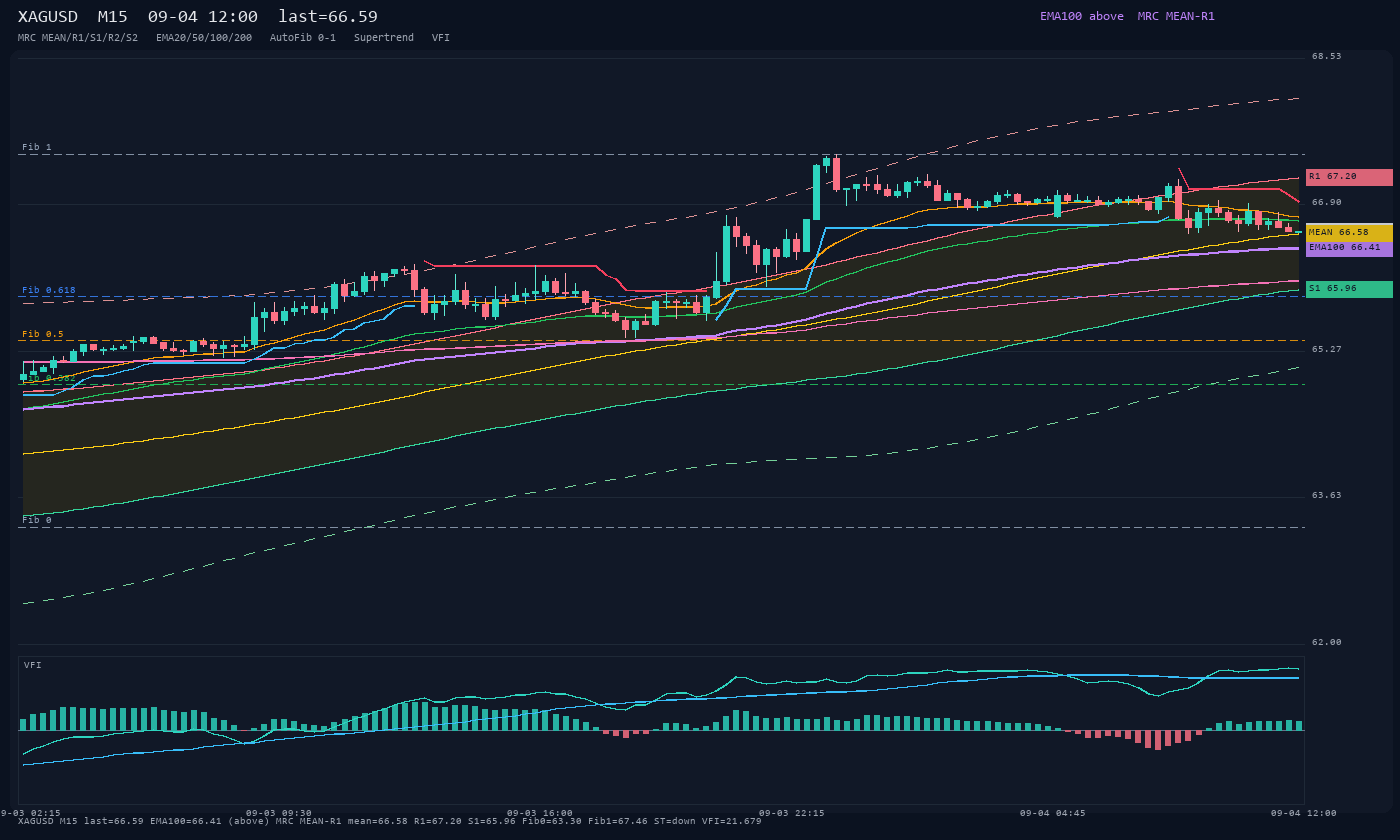Viewport: 1400px width, 840px height.
Task: Click the last=66.59 price readout
Action: [328, 17]
